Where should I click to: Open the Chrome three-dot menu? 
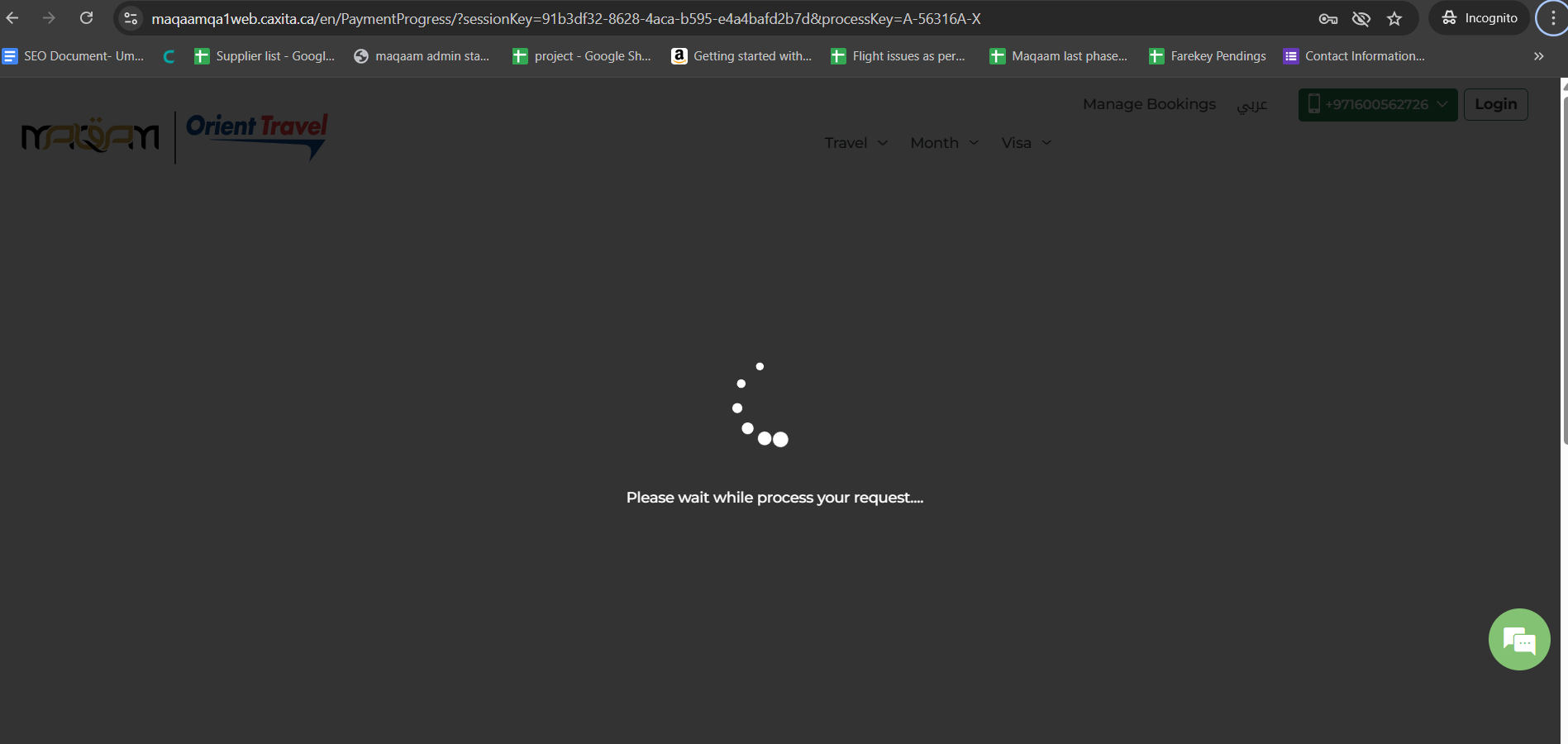[x=1552, y=18]
